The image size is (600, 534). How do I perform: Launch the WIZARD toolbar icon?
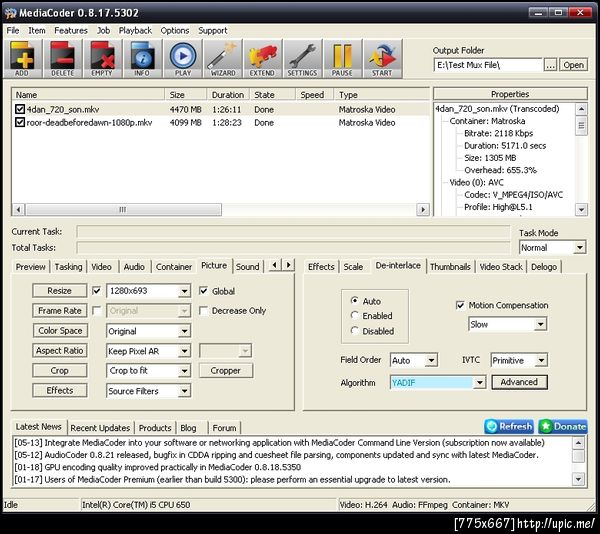[223, 58]
